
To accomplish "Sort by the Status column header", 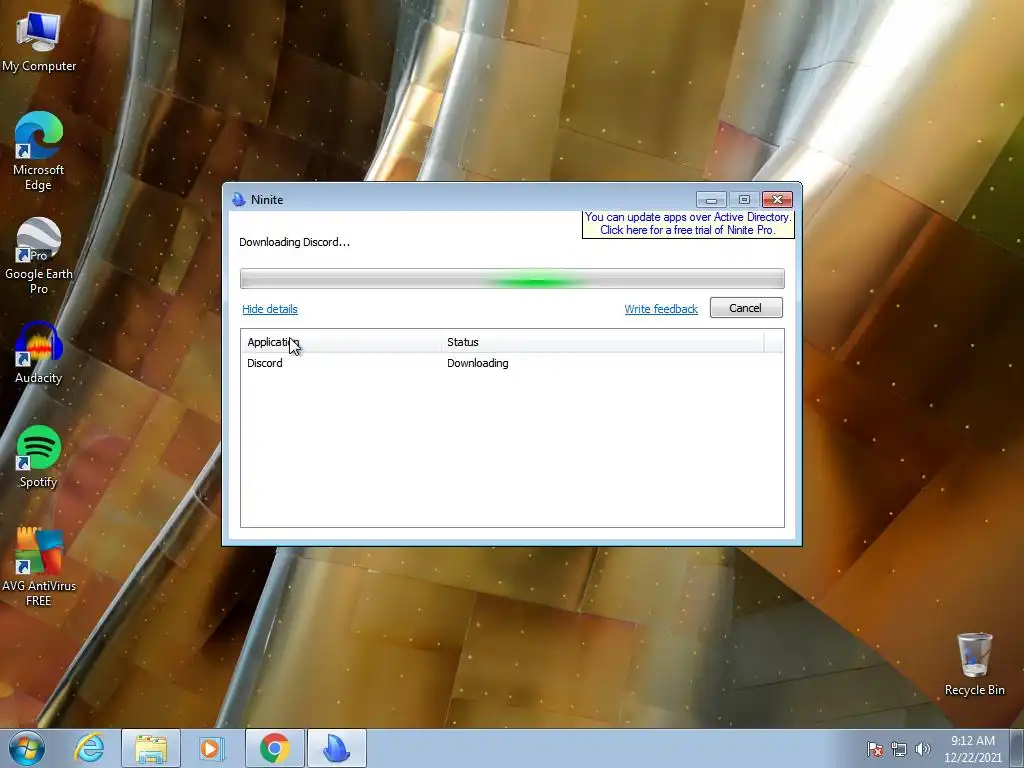I will coord(602,342).
